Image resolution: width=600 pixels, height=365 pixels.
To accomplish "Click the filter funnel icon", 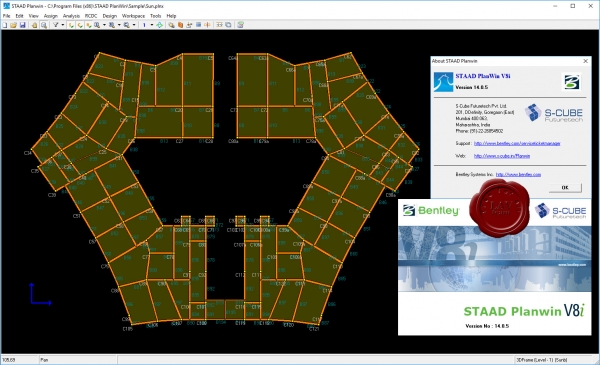I will [x=55, y=25].
